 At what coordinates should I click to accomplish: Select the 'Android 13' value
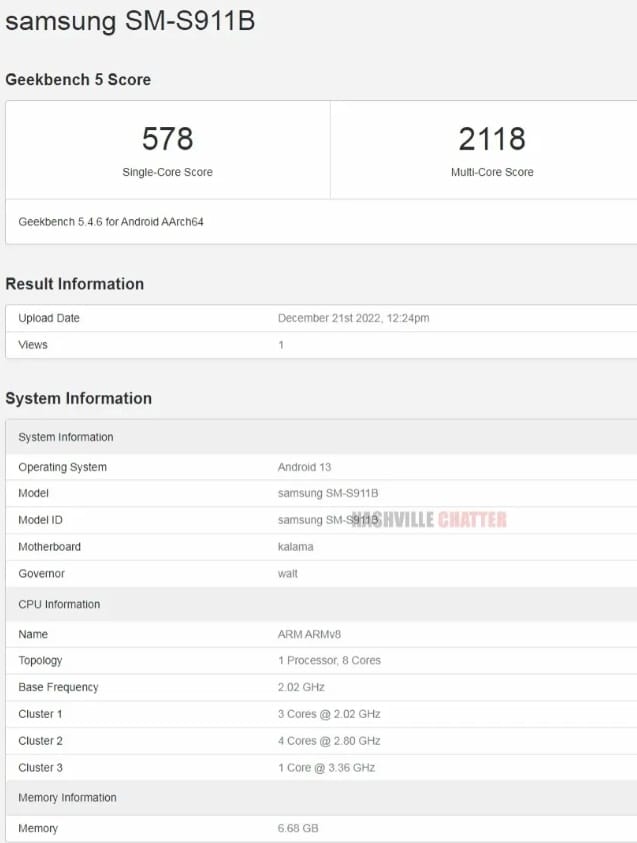click(304, 467)
